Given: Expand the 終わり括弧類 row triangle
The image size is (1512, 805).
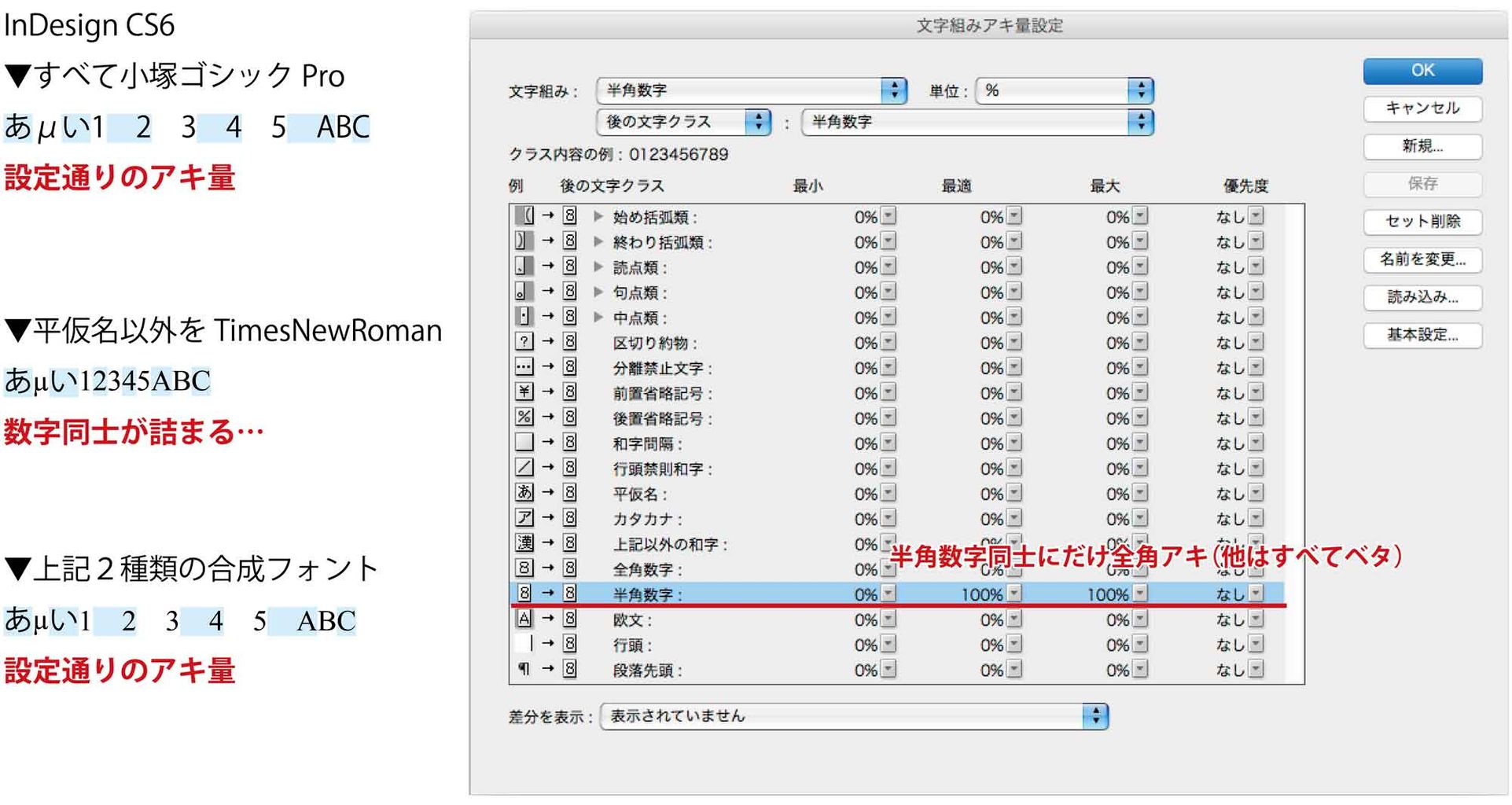Looking at the screenshot, I should click(x=598, y=241).
